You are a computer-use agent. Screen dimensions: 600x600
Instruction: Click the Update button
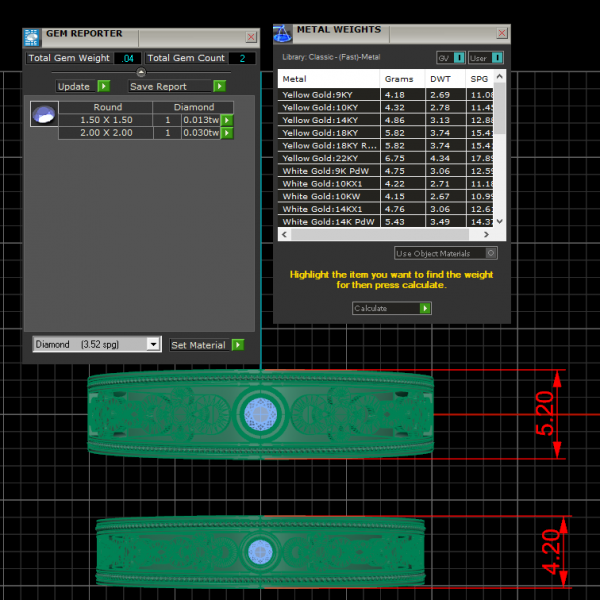[x=83, y=87]
